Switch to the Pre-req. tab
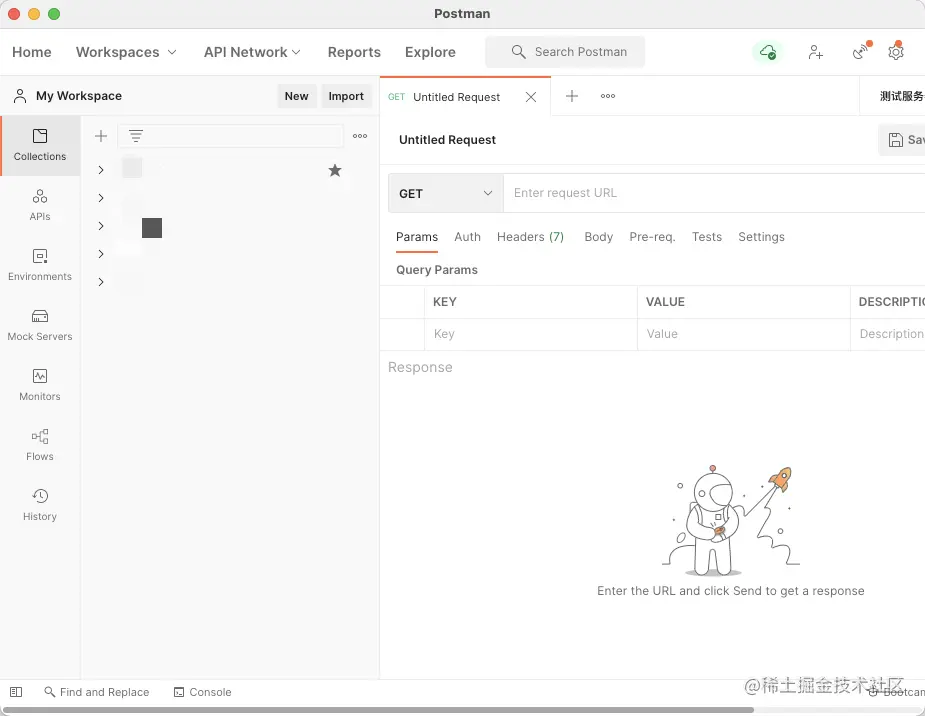 tap(652, 237)
